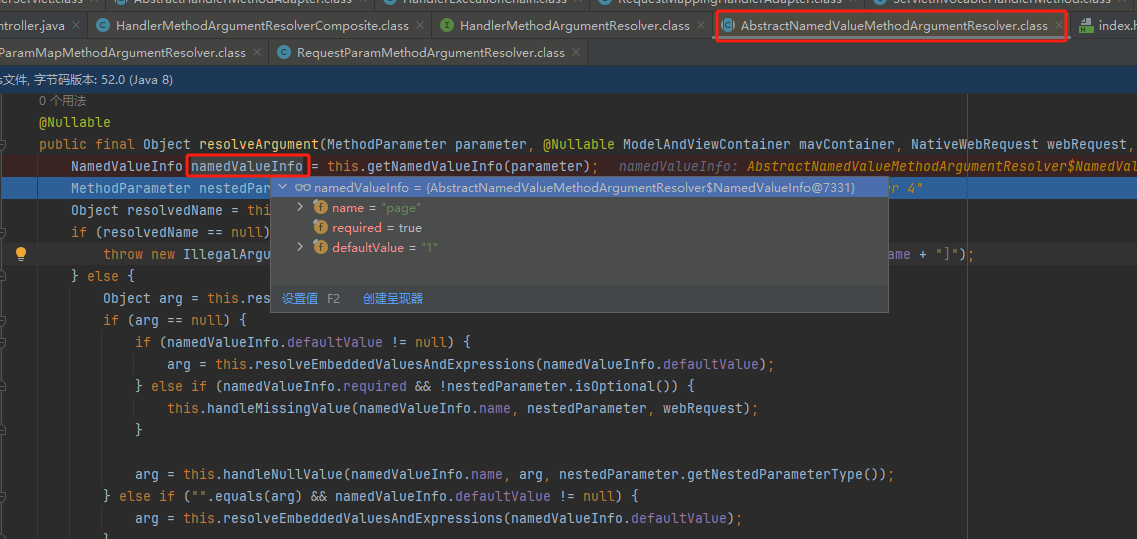The image size is (1137, 539).
Task: Click handleMissingValue method call
Action: point(278,408)
